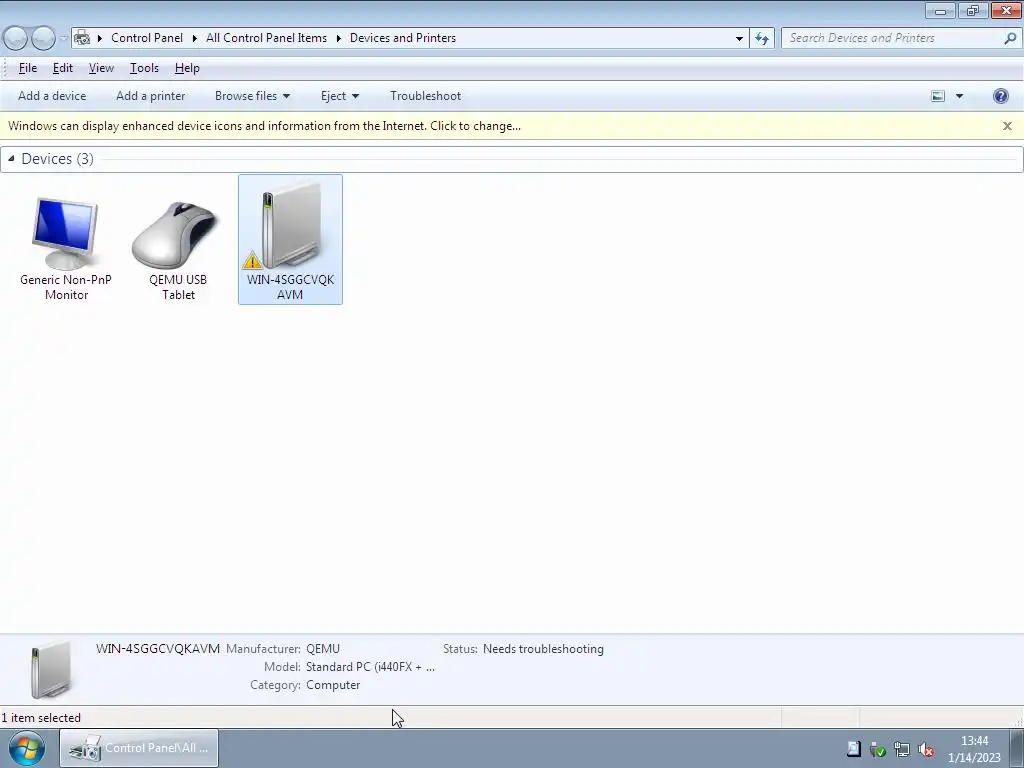Screen dimensions: 1024x768
Task: Click the magnifier search icon
Action: pos(1010,38)
